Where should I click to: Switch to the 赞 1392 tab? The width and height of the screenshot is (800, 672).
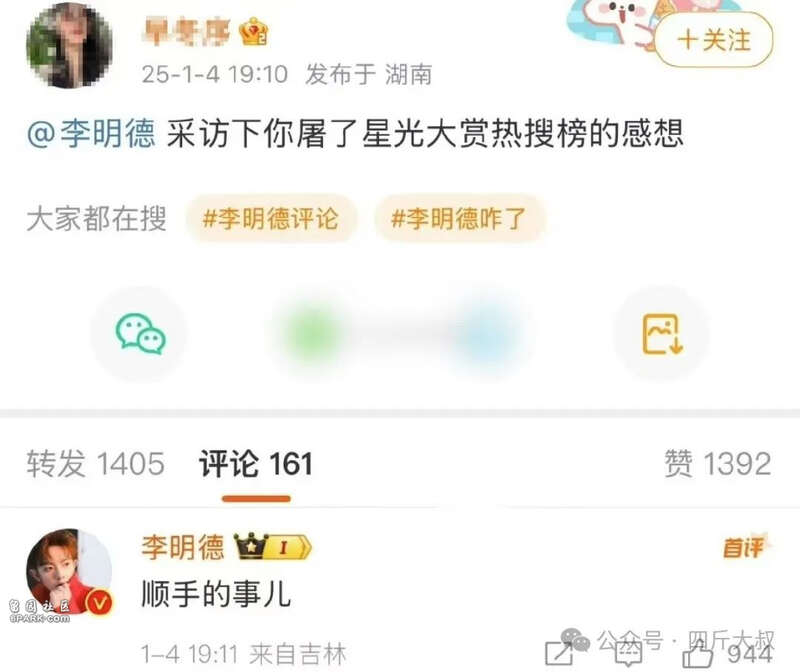pyautogui.click(x=717, y=464)
